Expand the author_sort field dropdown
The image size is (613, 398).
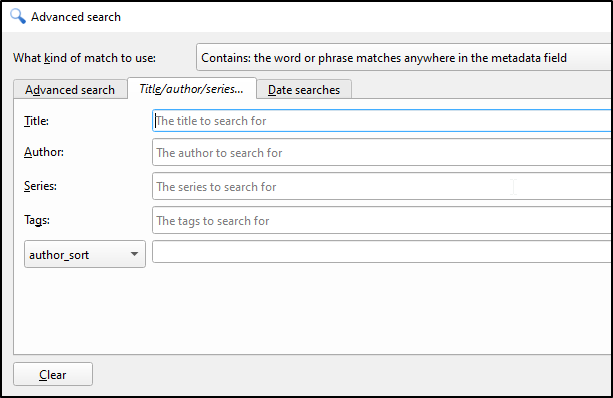click(x=85, y=255)
